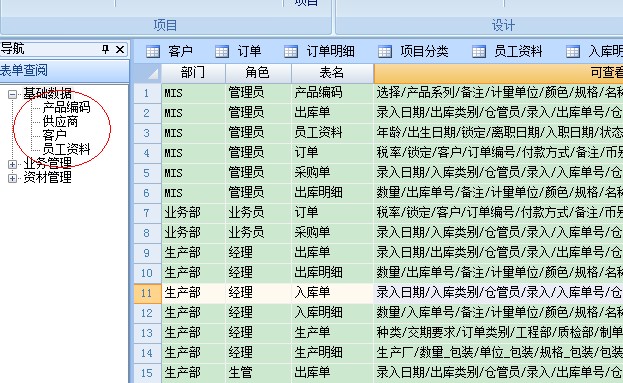Switch to the 订单 table tab
Screen dimensions: 623x383
[238, 52]
